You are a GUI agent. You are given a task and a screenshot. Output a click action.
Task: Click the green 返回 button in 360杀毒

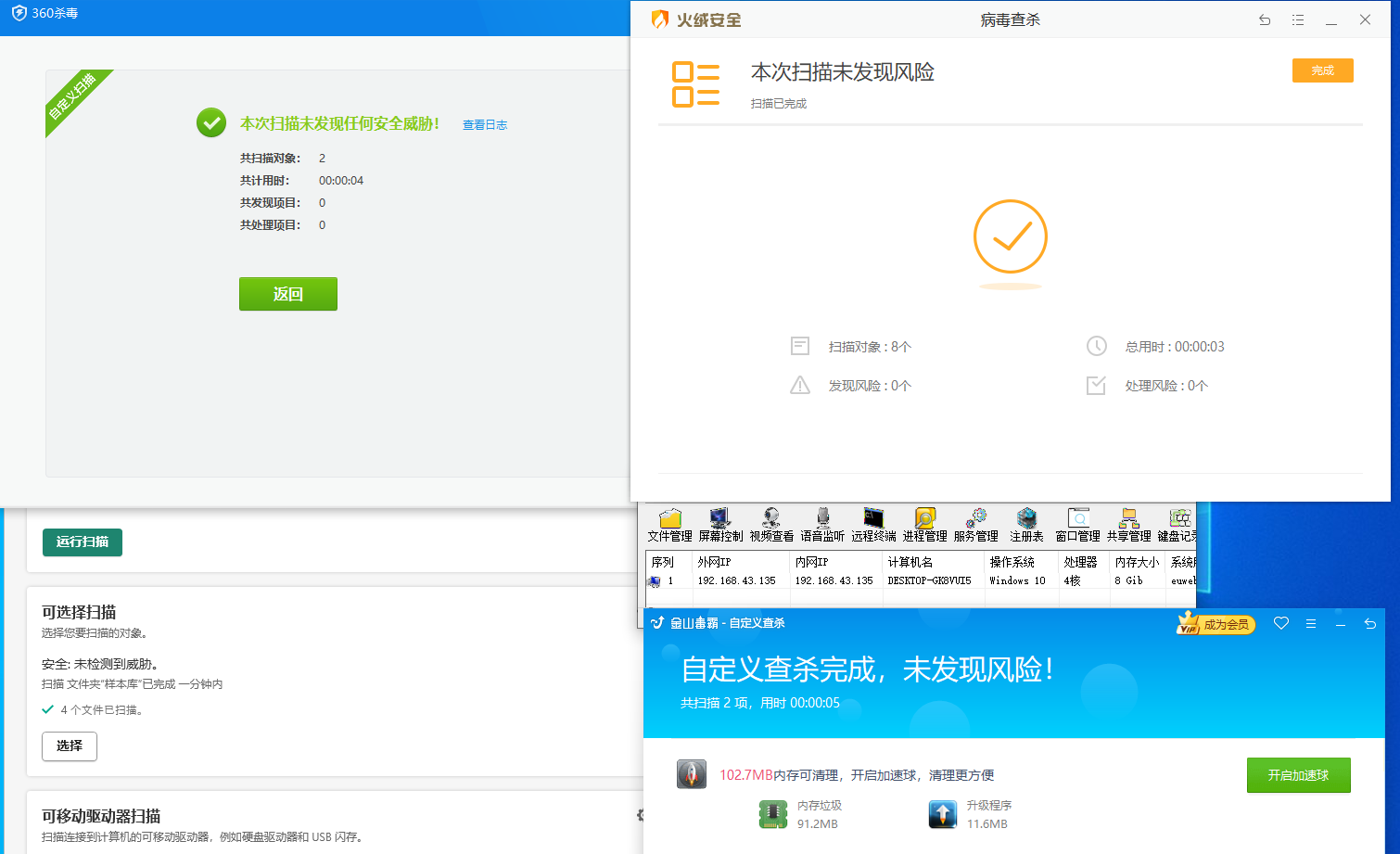(287, 293)
